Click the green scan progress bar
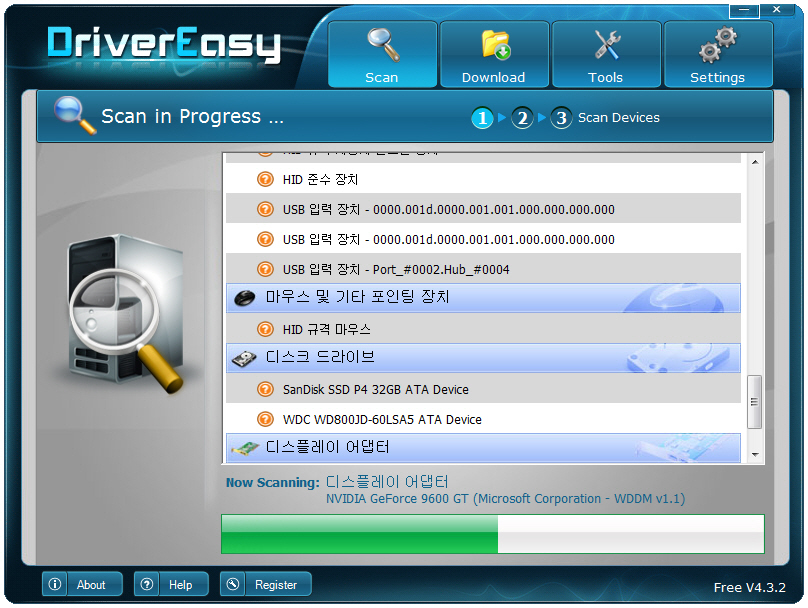This screenshot has width=808, height=608. 493,534
